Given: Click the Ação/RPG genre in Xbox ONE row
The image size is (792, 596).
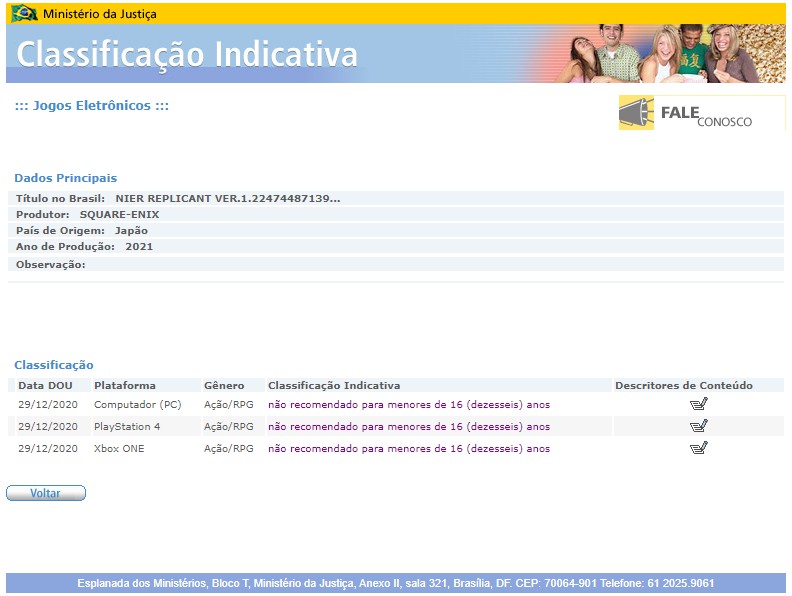Looking at the screenshot, I should (228, 449).
